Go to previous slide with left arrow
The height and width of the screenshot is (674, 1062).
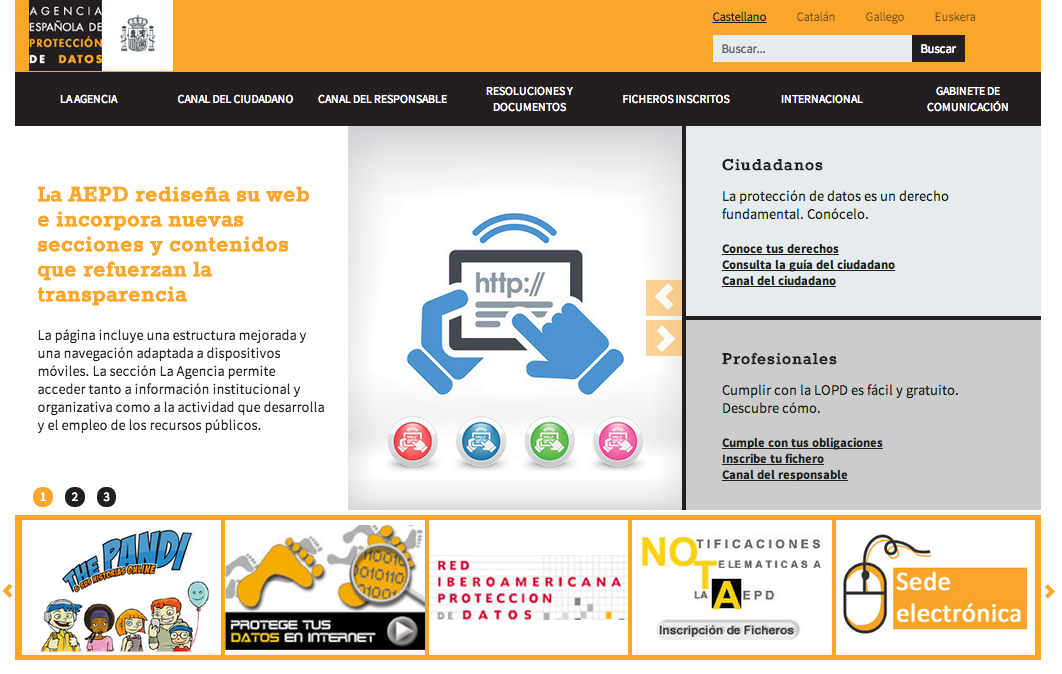(x=664, y=297)
